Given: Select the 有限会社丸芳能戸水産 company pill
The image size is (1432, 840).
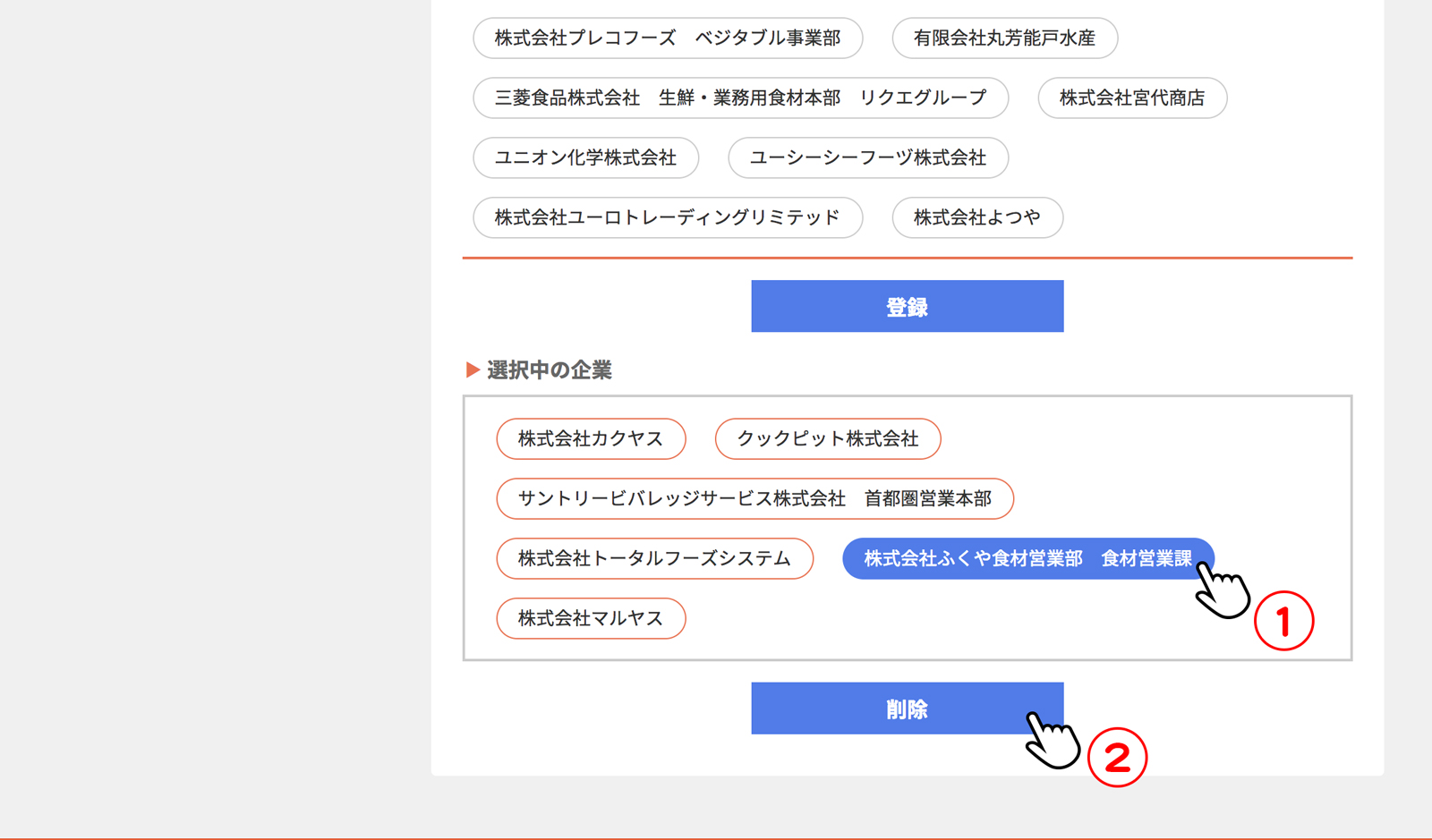Looking at the screenshot, I should [1004, 38].
